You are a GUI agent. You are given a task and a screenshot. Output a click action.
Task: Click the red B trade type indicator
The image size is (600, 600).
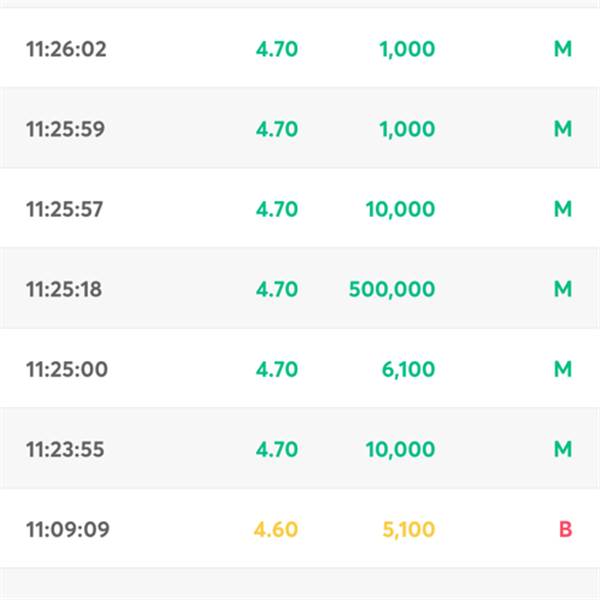point(566,530)
